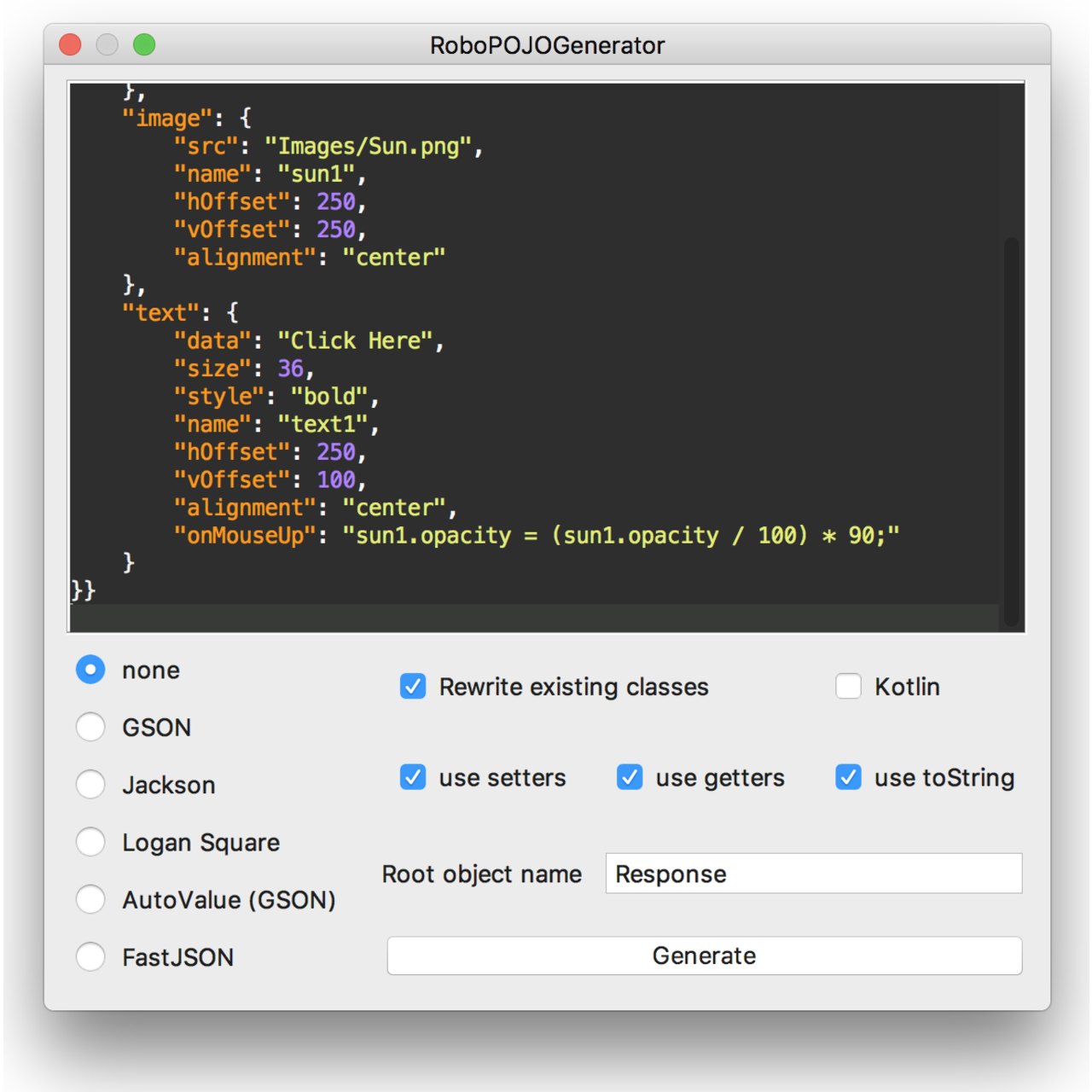
Task: Select the GSON radio button
Action: click(x=90, y=727)
